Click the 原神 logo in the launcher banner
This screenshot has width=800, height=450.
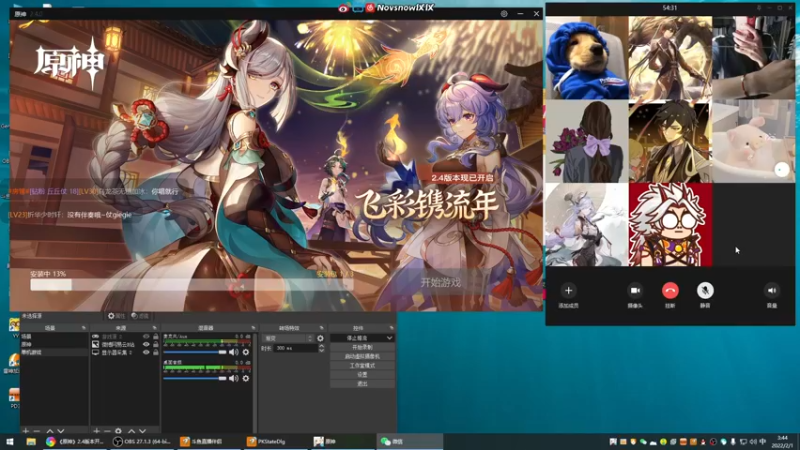[69, 63]
